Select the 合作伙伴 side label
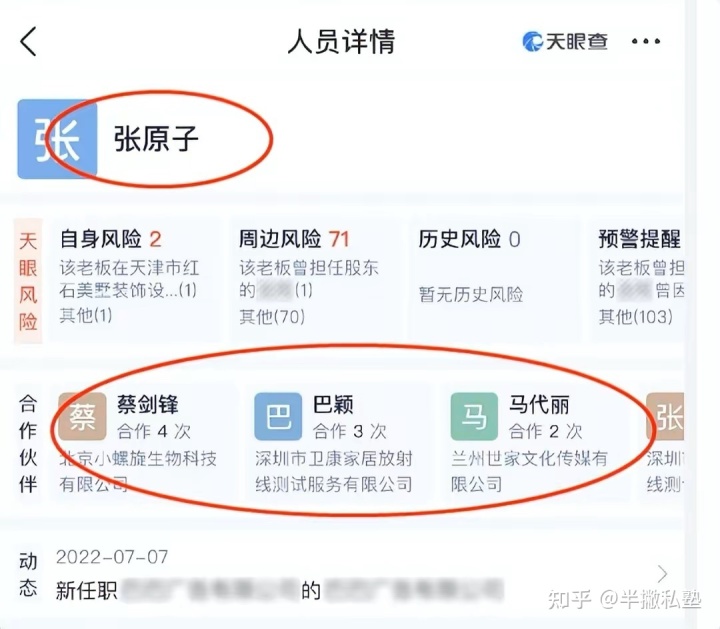Image resolution: width=720 pixels, height=629 pixels. coord(28,444)
